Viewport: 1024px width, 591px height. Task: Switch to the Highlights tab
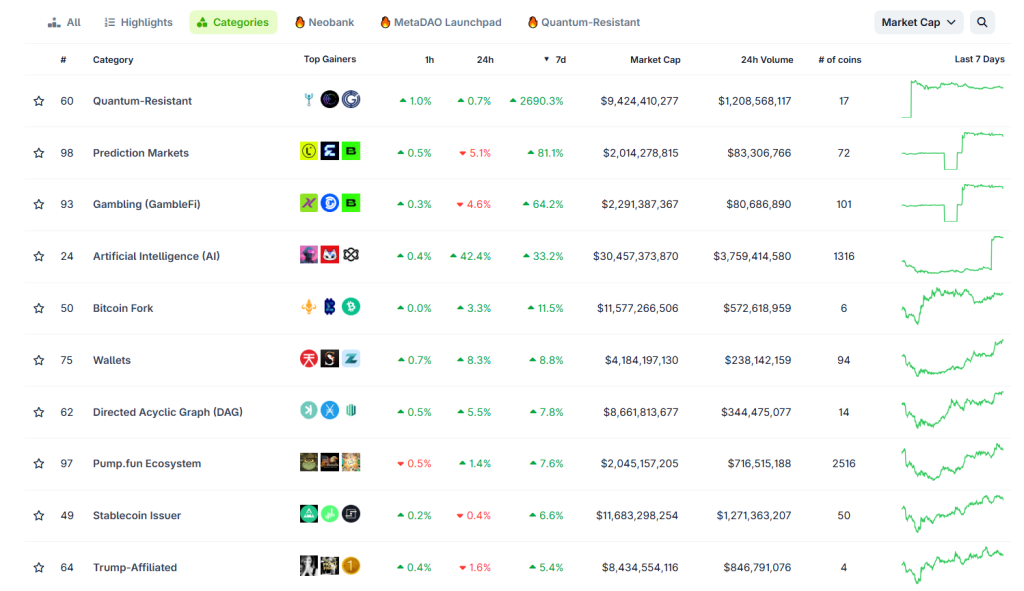(138, 21)
